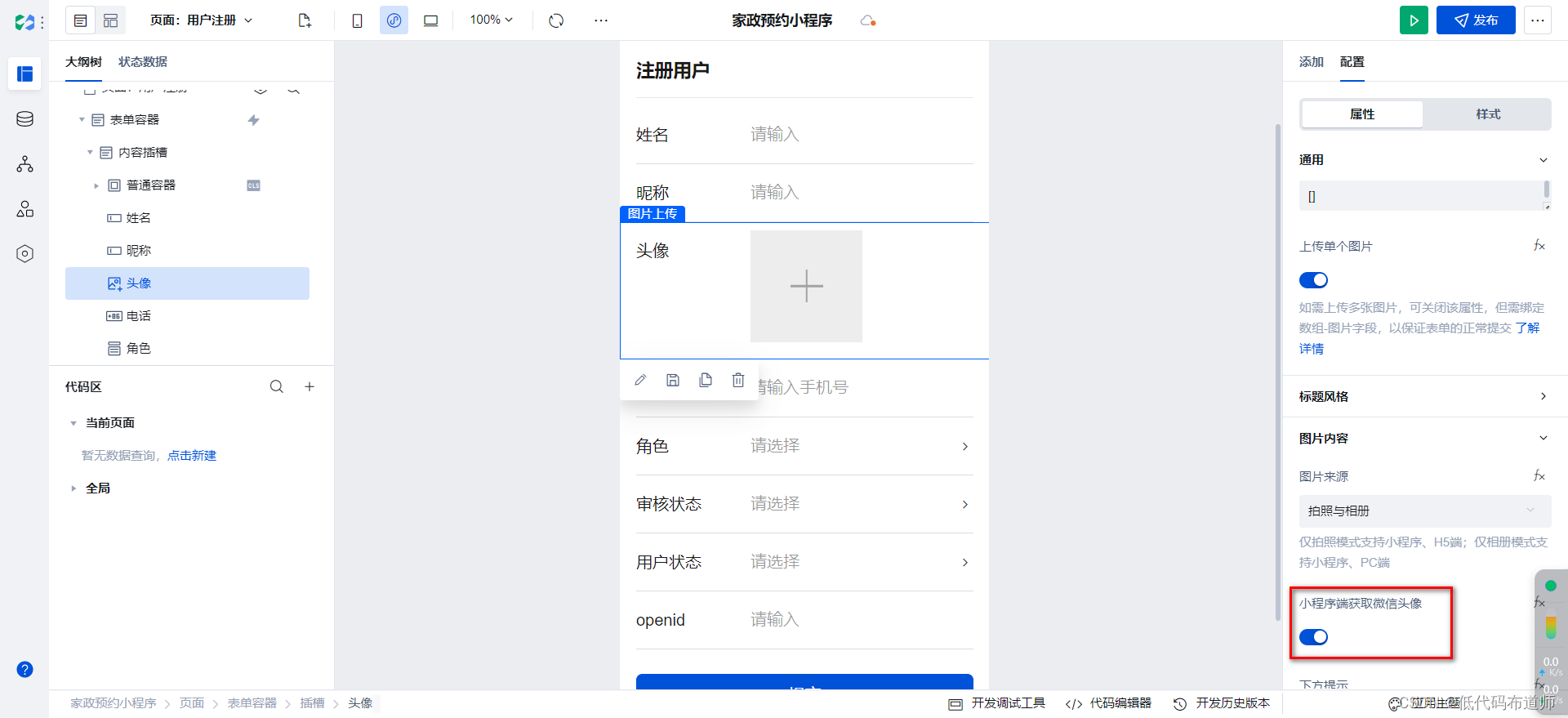Open 开发调试工具 in the bottom bar
Screen dimensions: 1568x718
(x=997, y=703)
